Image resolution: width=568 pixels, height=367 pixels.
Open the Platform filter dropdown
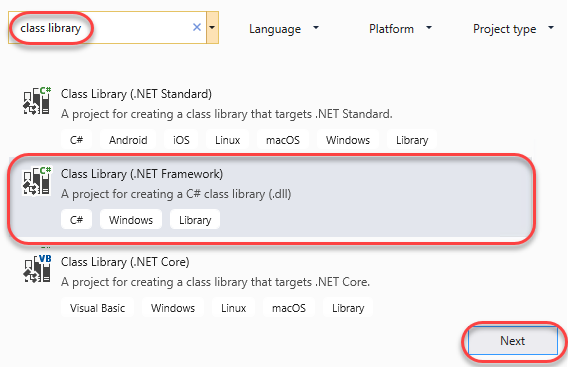point(400,29)
